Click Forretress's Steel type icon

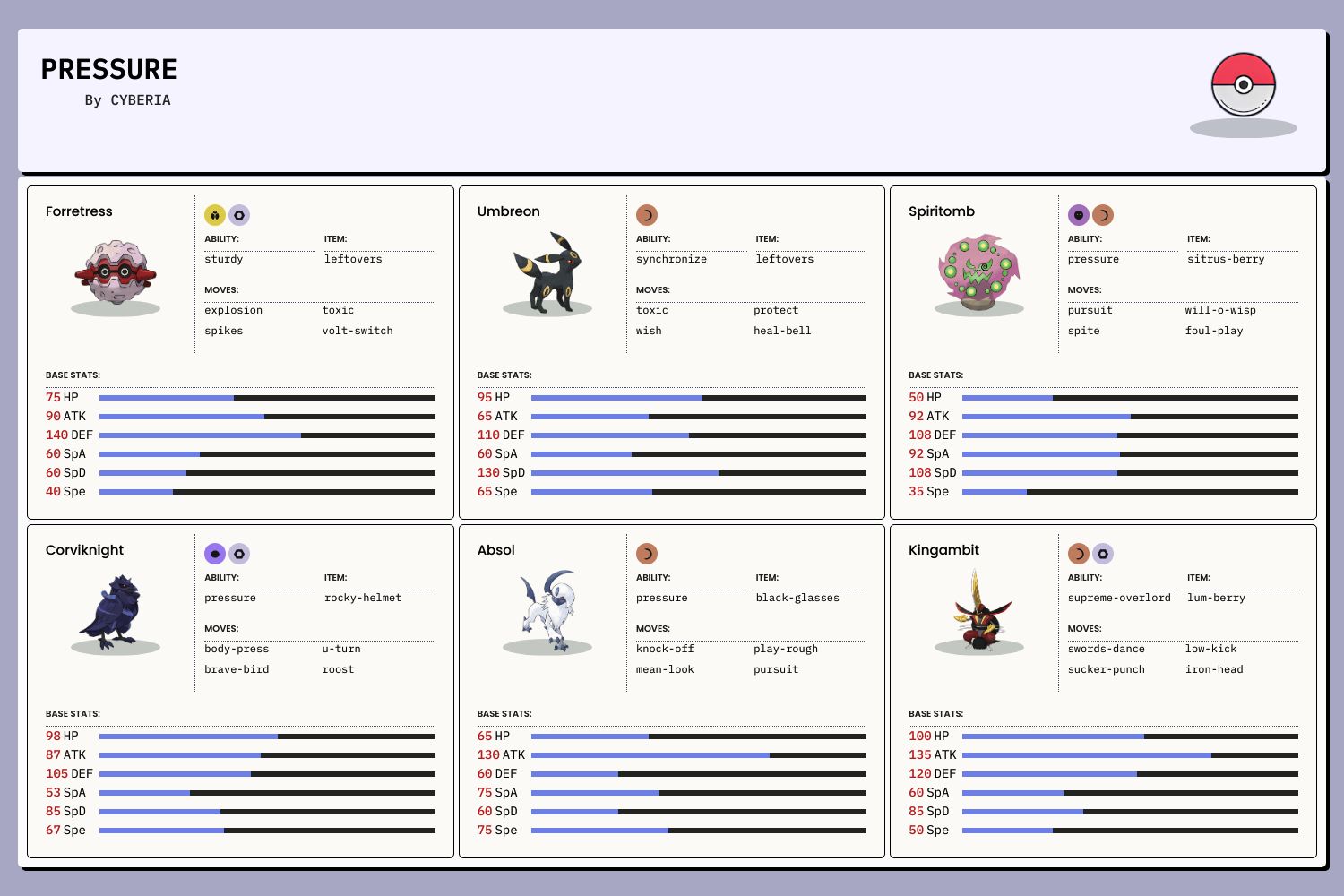coord(239,215)
